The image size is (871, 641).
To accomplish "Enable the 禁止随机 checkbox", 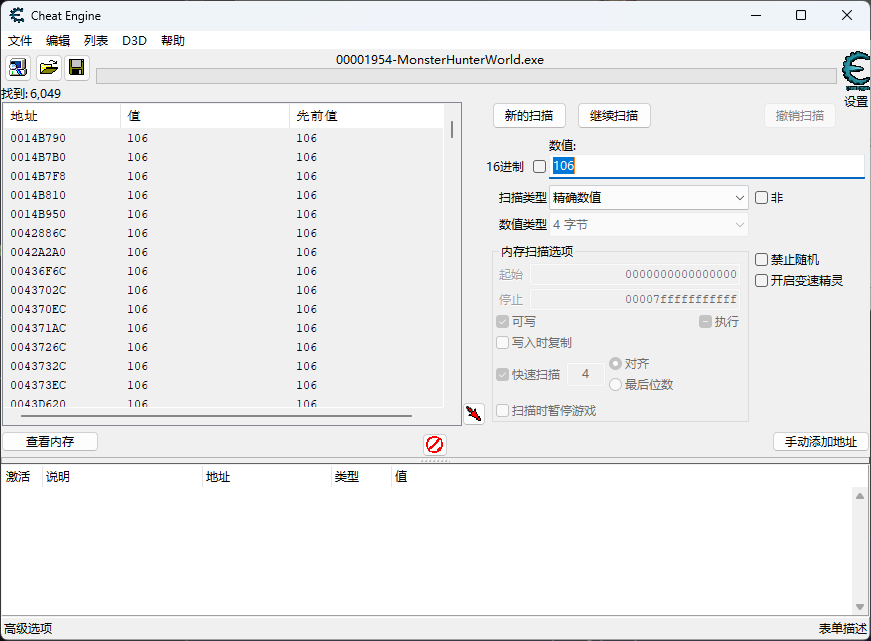I will coord(762,260).
